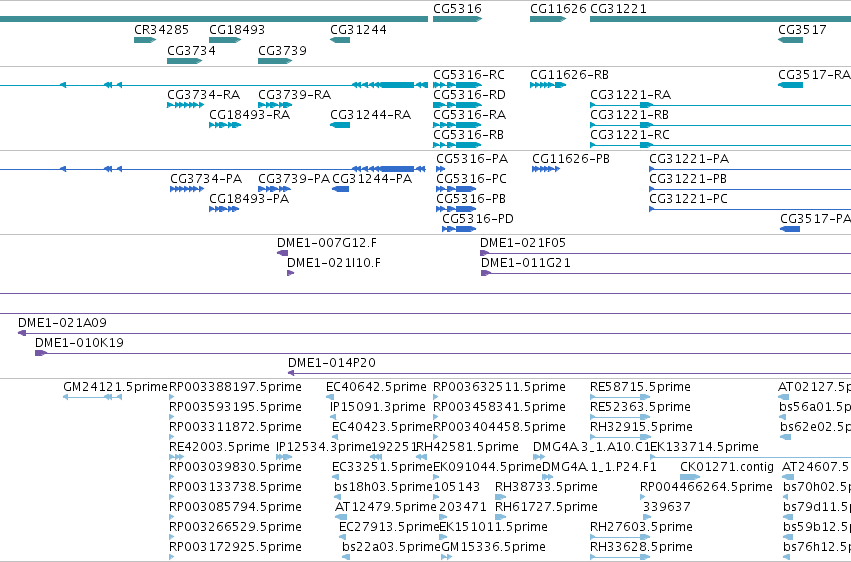Image resolution: width=851 pixels, height=562 pixels.
Task: Select the CG11626-RB transcript
Action: [548, 85]
